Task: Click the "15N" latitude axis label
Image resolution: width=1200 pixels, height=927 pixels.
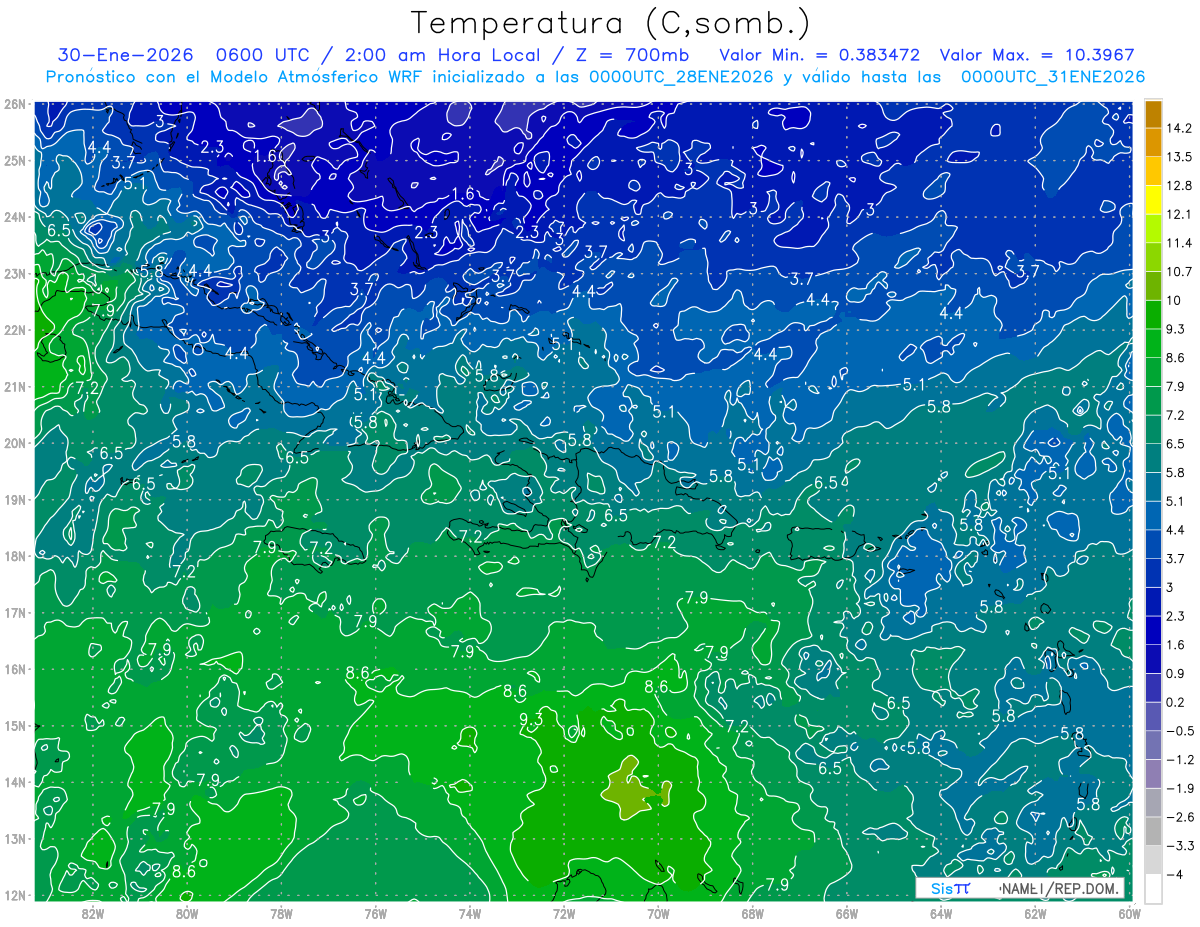Action: pos(14,726)
